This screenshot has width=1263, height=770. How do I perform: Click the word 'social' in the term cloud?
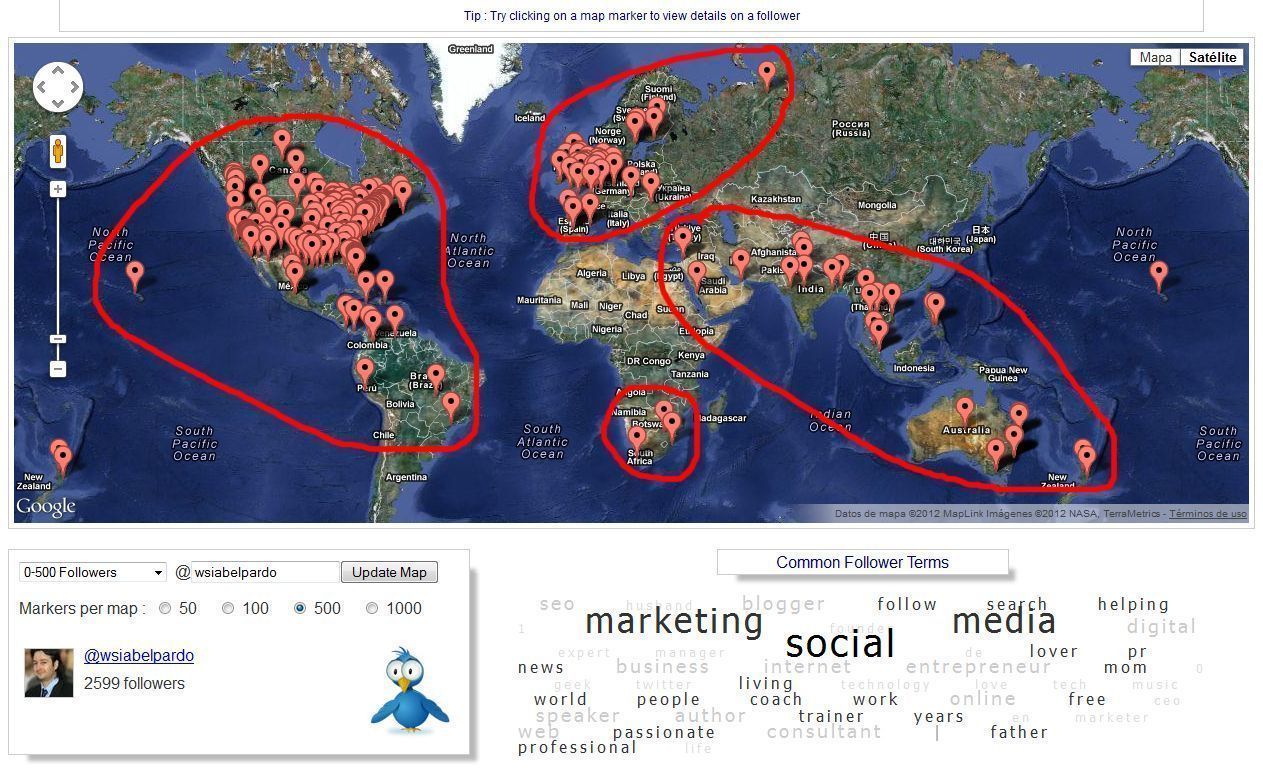840,644
